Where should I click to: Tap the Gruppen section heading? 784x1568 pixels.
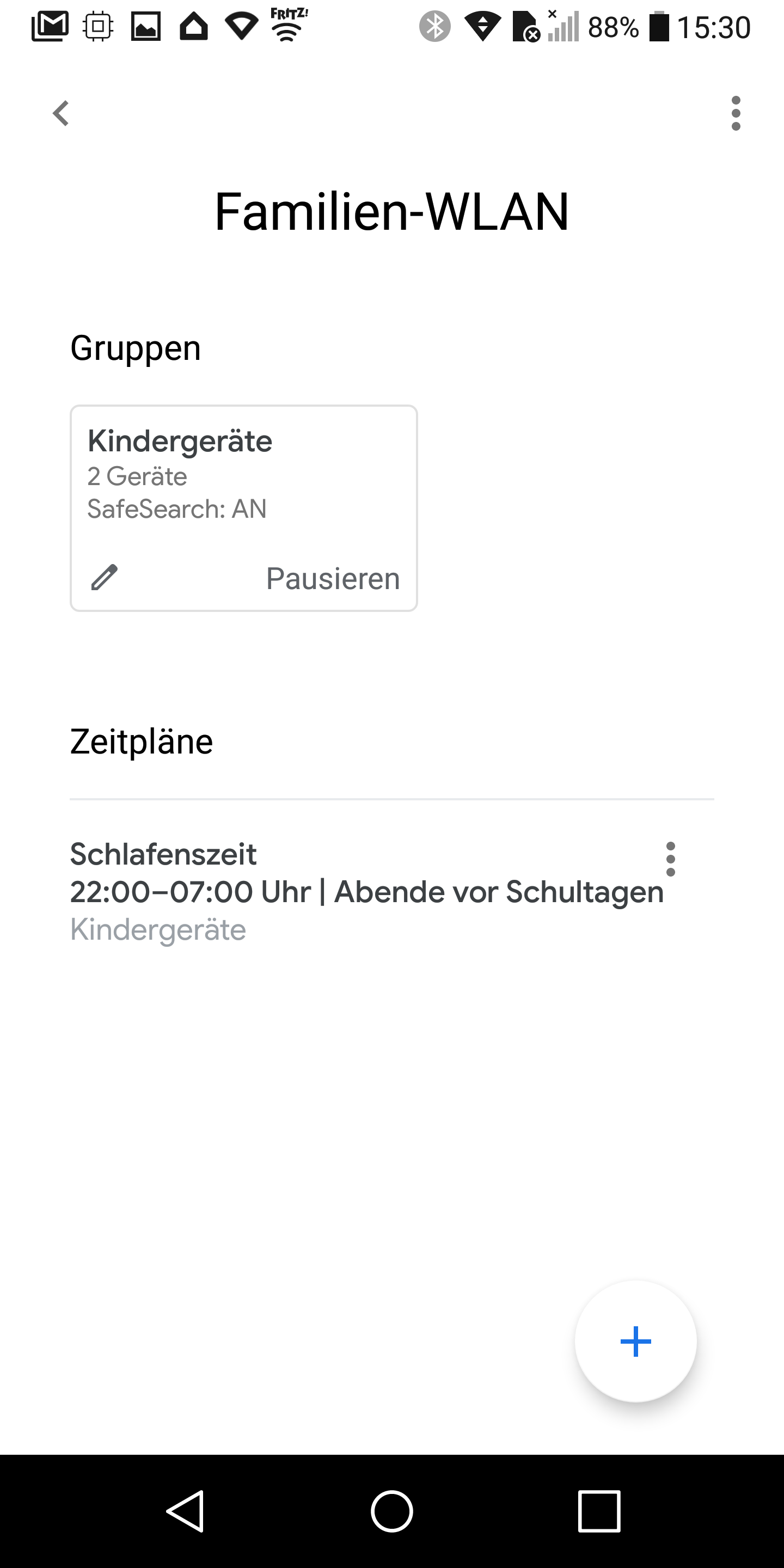[135, 348]
